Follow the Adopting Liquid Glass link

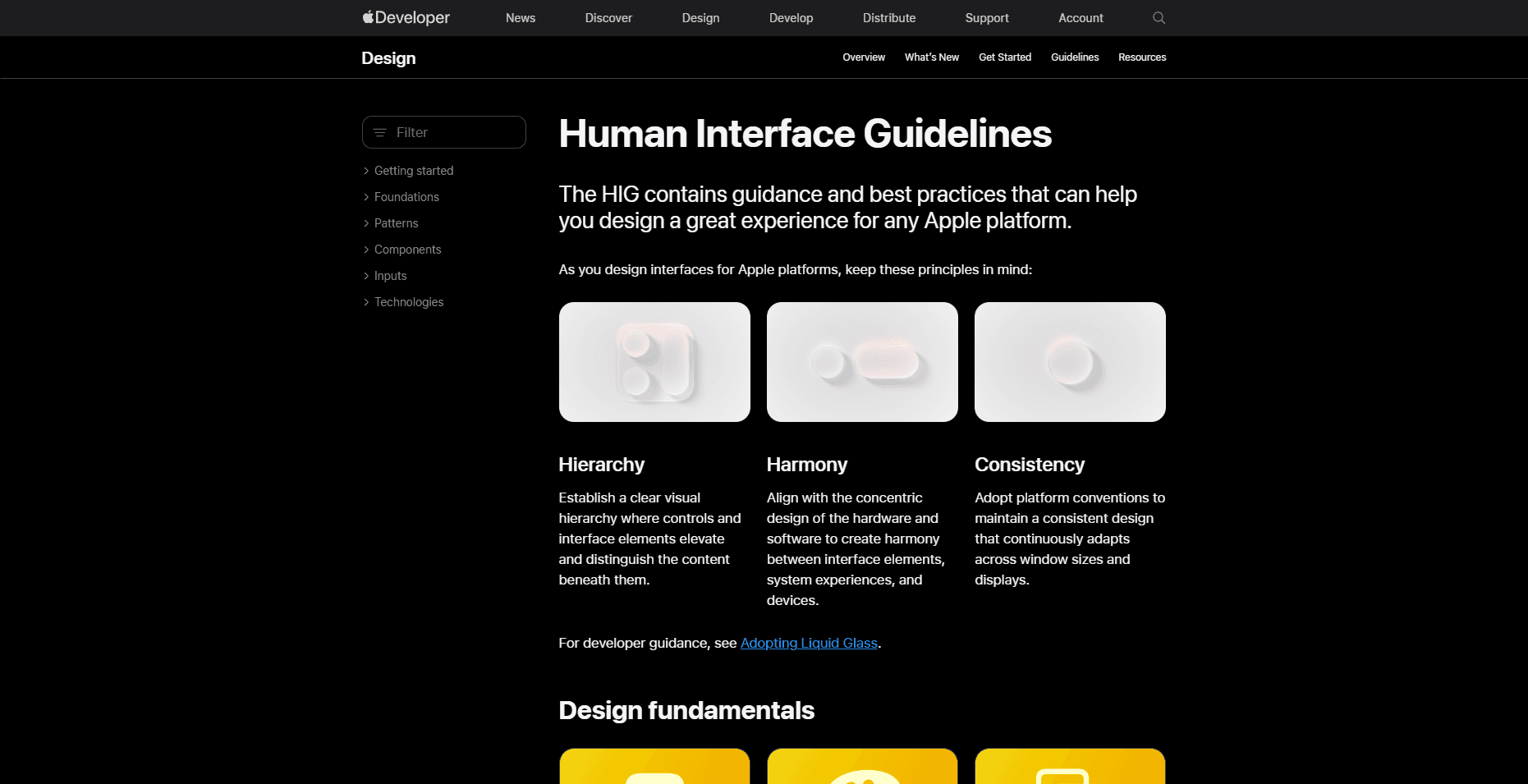coord(809,643)
